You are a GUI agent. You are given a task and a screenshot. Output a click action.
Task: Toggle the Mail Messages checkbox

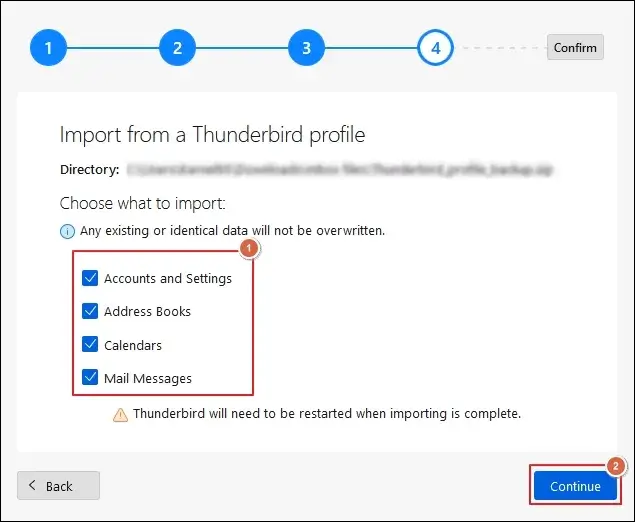(90, 377)
